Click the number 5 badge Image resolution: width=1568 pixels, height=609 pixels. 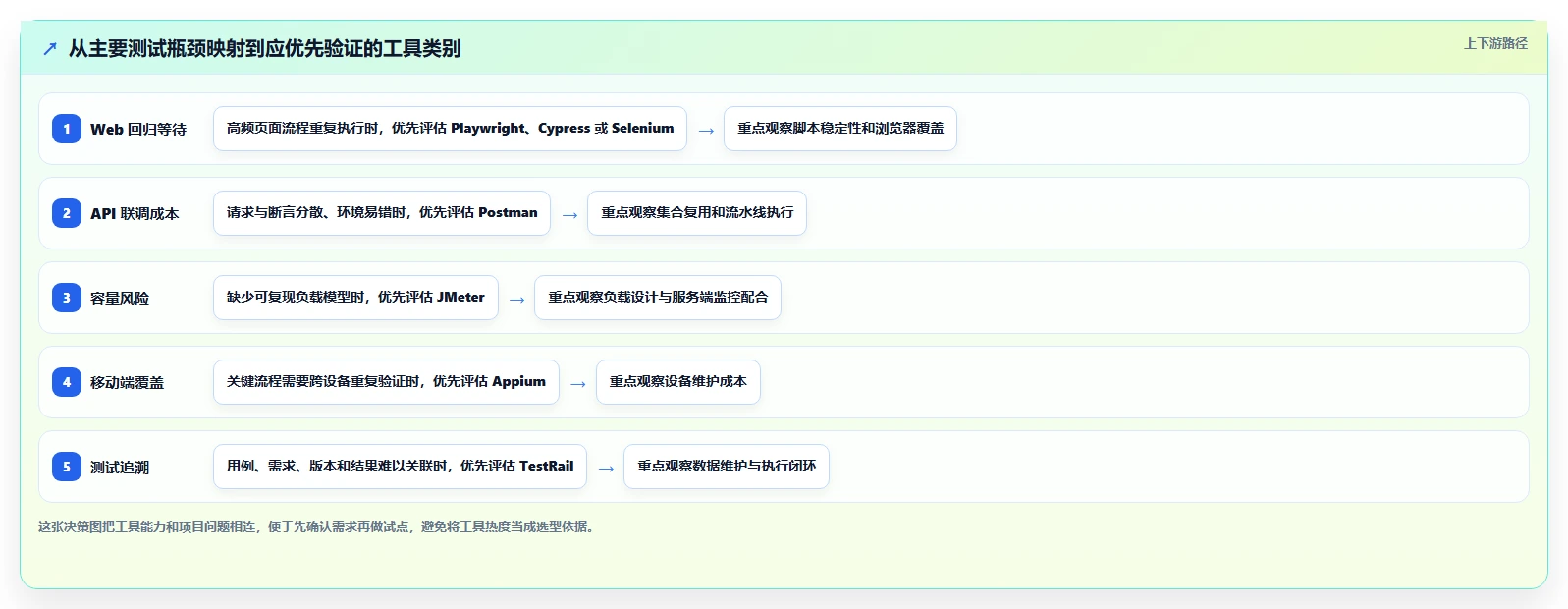(67, 467)
